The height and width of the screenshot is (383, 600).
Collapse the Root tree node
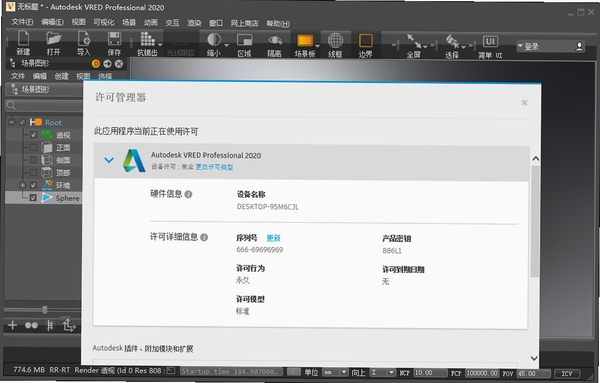tap(12, 122)
